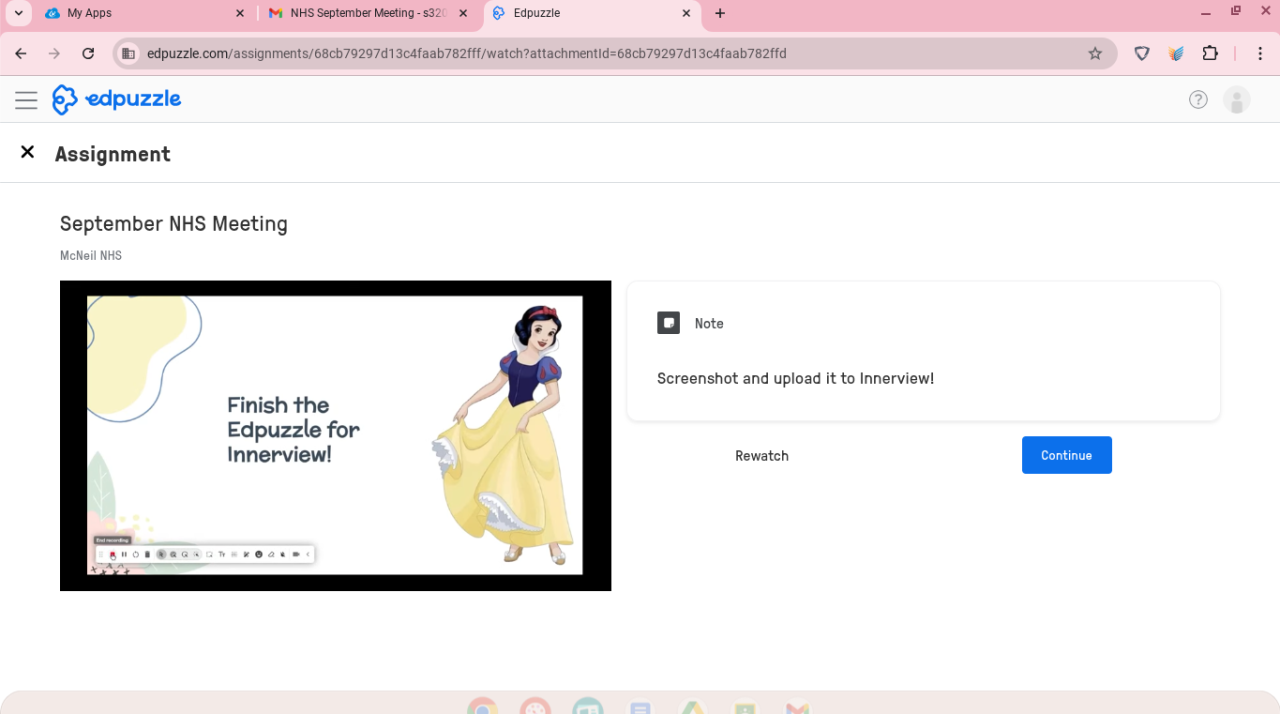The height and width of the screenshot is (714, 1280).
Task: Reload the current page
Action: pyautogui.click(x=88, y=53)
